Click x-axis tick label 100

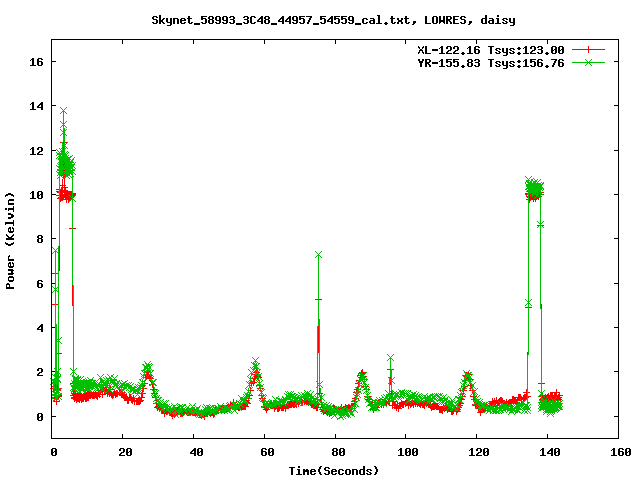[x=408, y=452]
